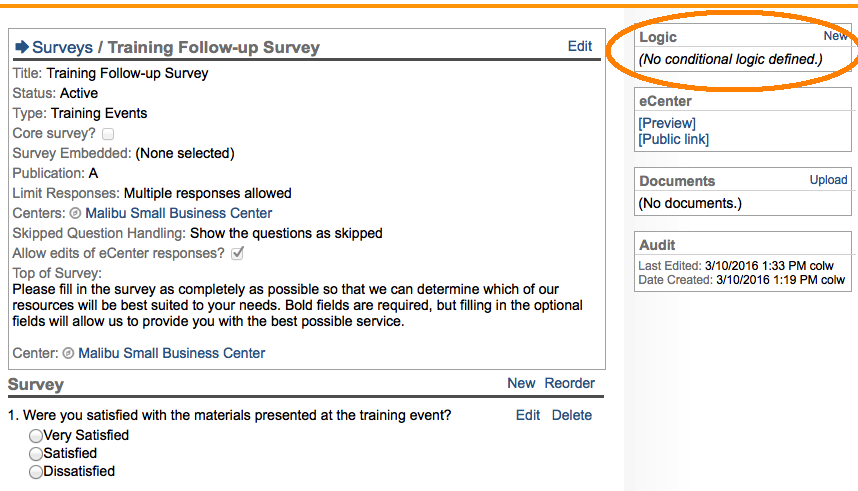Reorder the survey questions
The image size is (858, 491).
[570, 383]
